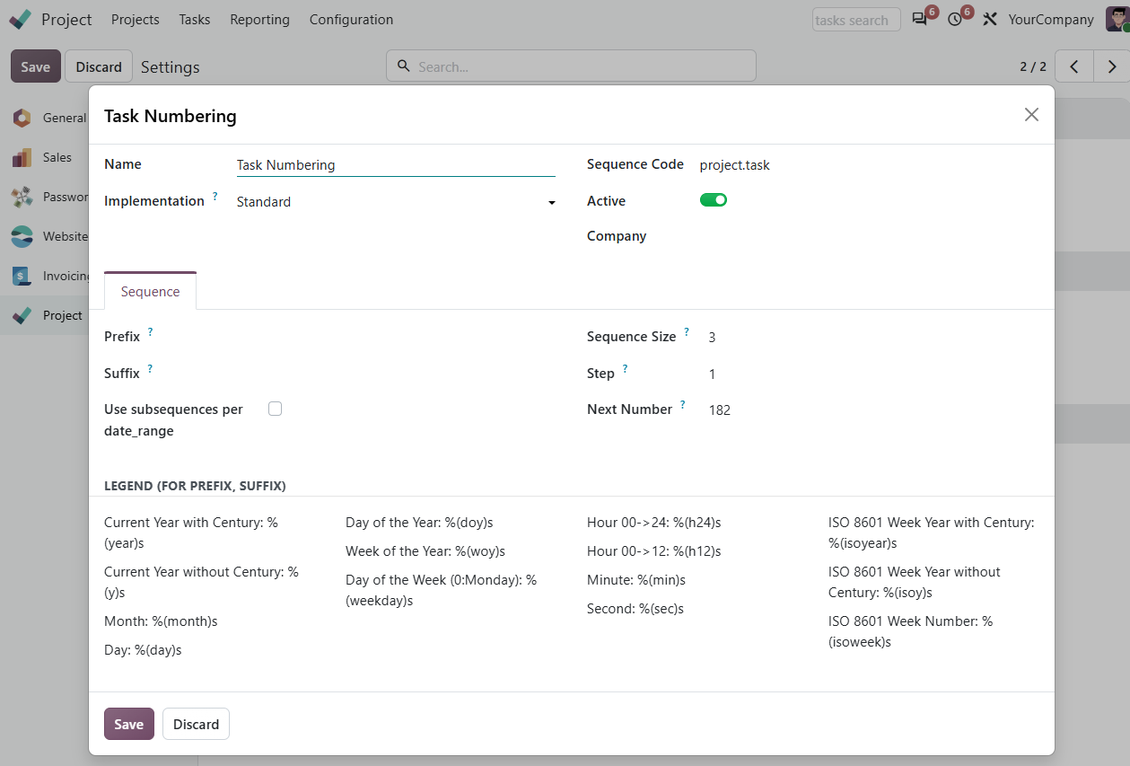
Task: Click the 2 / 2 pager counter
Action: pos(1033,66)
